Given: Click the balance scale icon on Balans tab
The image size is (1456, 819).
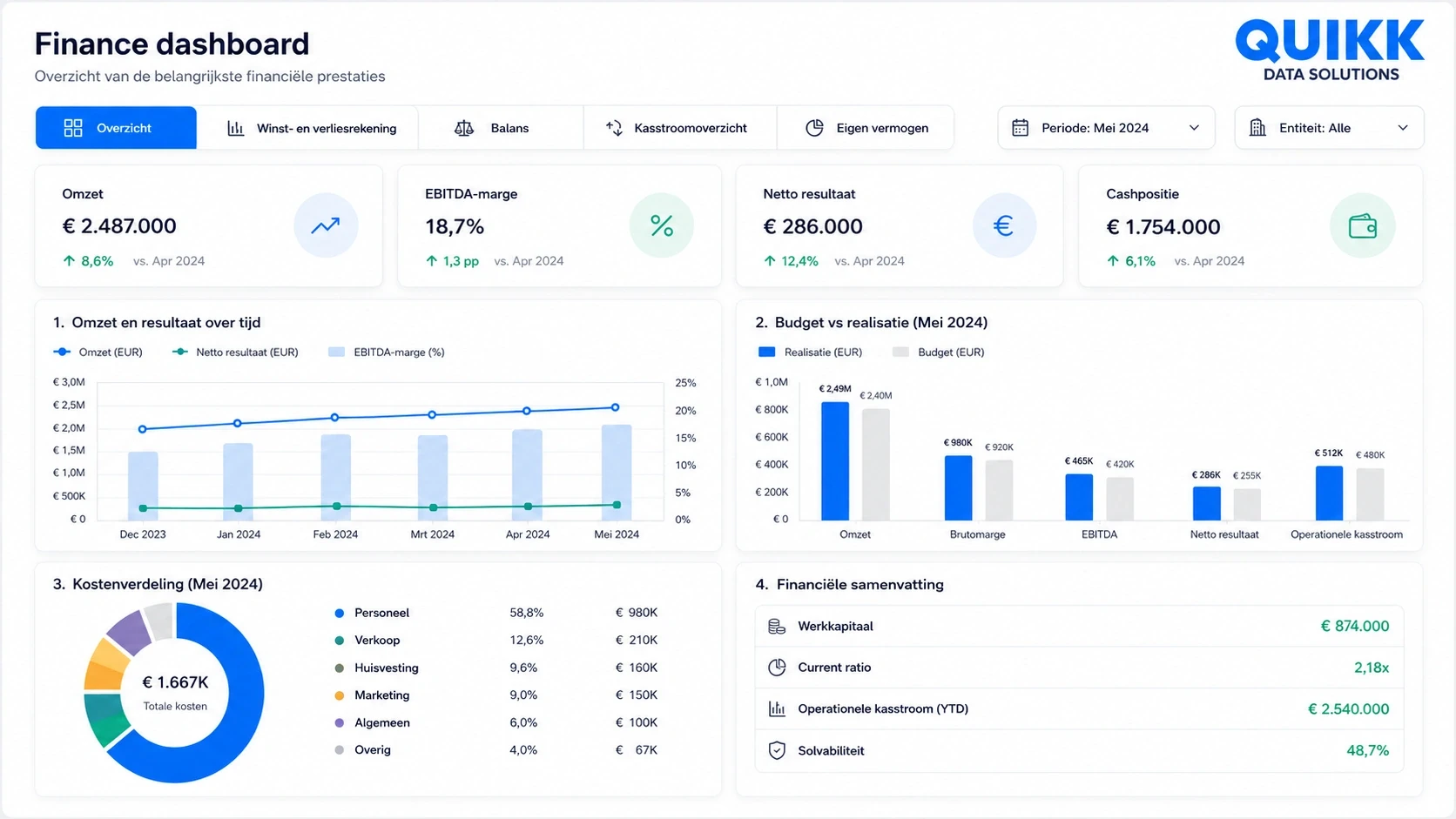Looking at the screenshot, I should [x=464, y=128].
